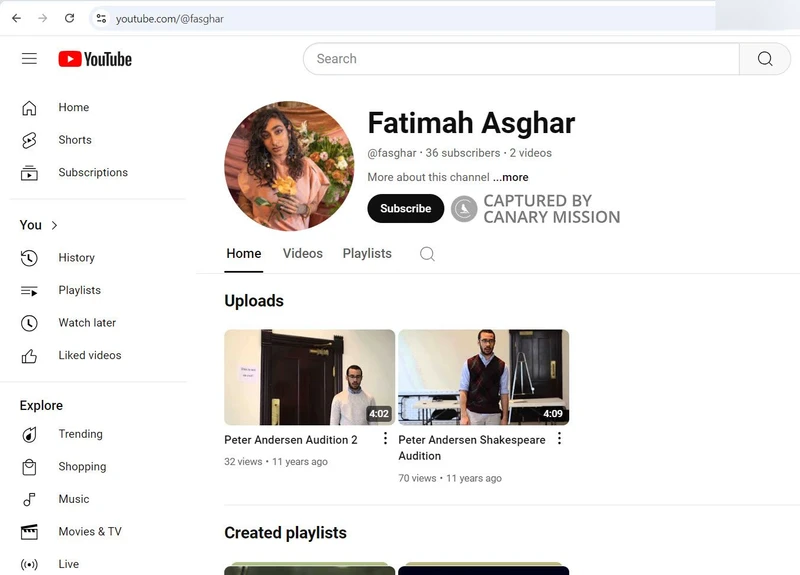Click the browser forward arrow

pyautogui.click(x=43, y=18)
